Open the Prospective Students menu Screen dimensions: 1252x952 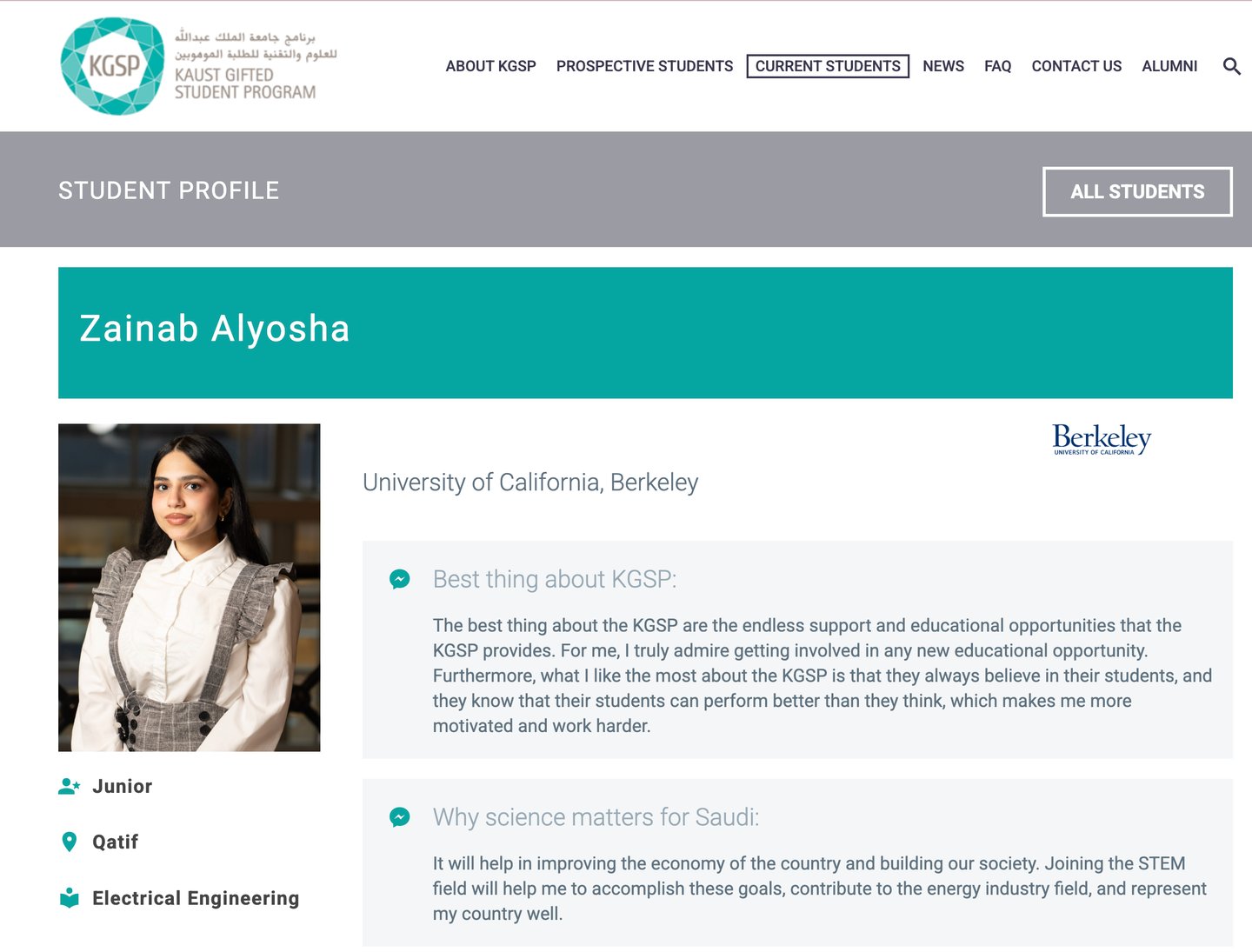coord(644,66)
